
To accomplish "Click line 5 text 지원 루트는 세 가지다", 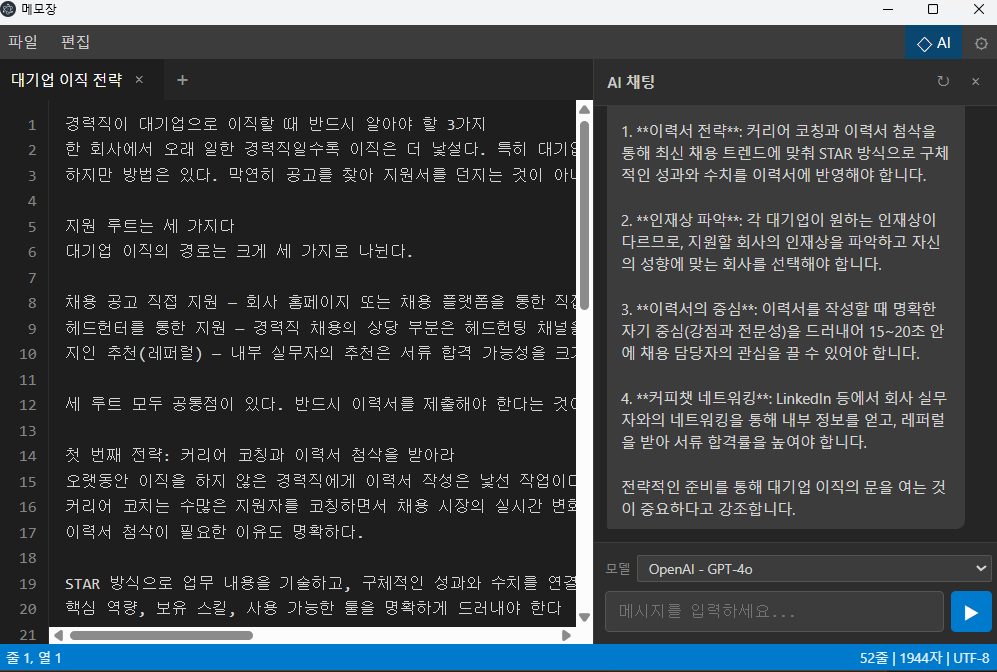I will tap(149, 226).
